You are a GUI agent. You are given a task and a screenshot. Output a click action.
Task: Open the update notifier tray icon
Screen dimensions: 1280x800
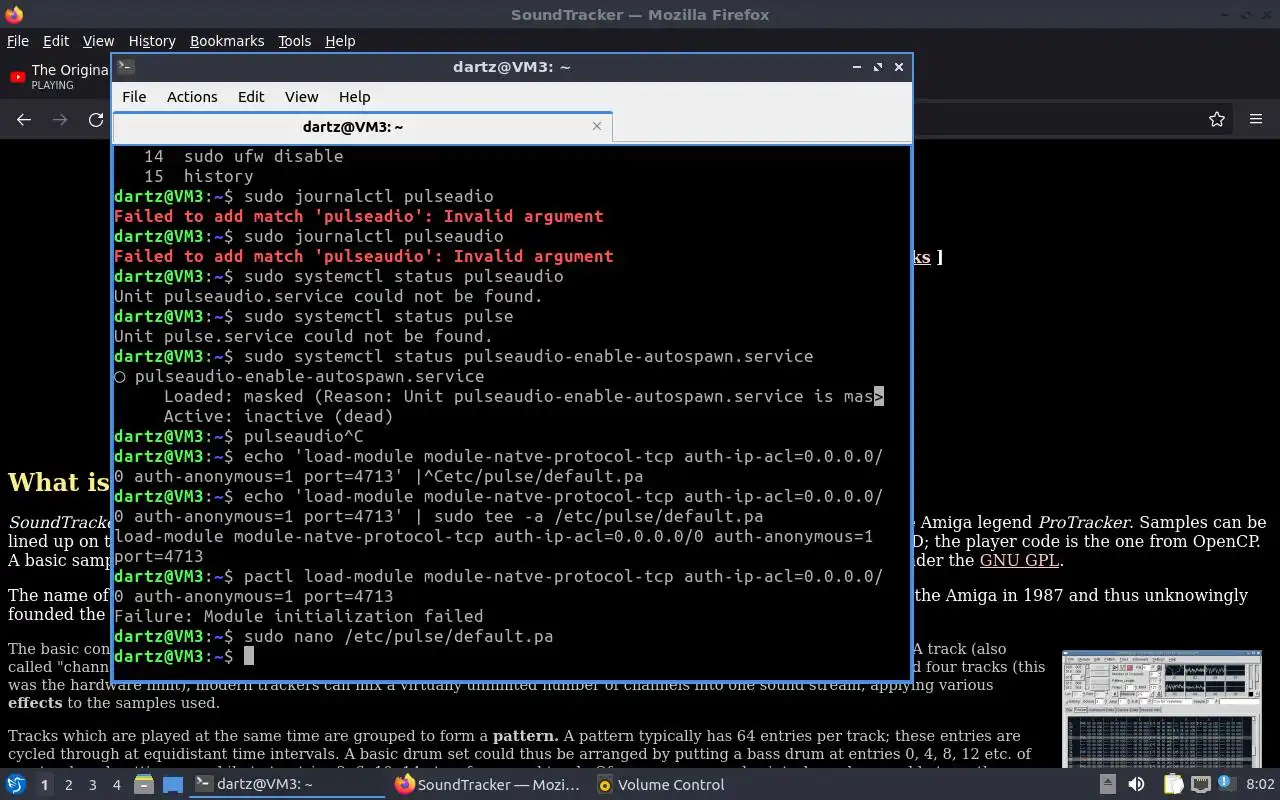(x=1226, y=785)
